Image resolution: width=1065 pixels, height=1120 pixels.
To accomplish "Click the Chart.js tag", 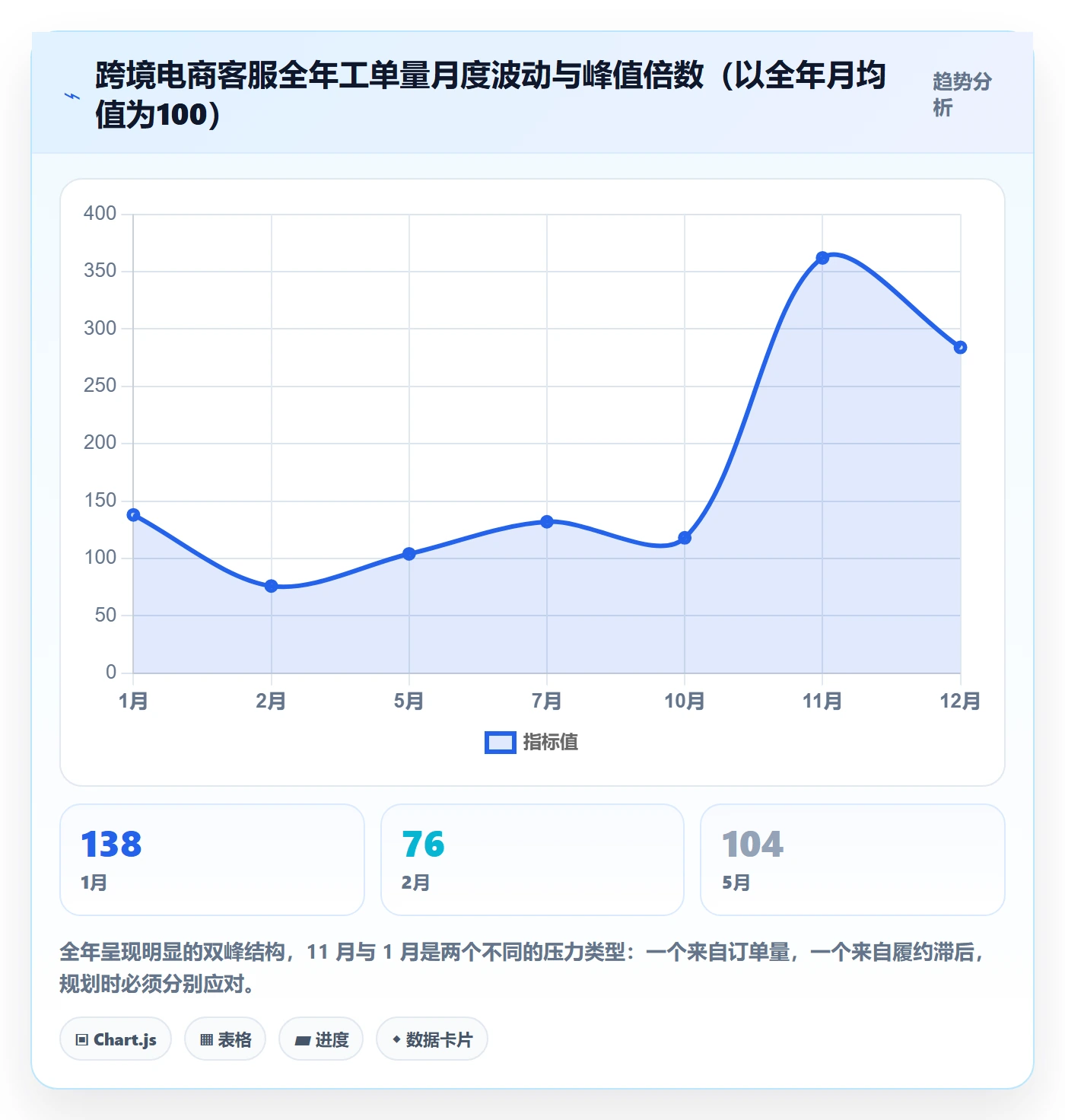I will click(116, 1039).
